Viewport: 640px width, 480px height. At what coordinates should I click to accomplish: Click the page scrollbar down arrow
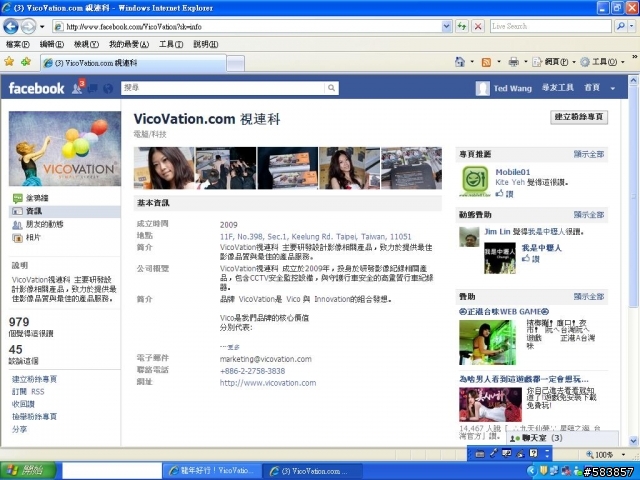coord(633,441)
